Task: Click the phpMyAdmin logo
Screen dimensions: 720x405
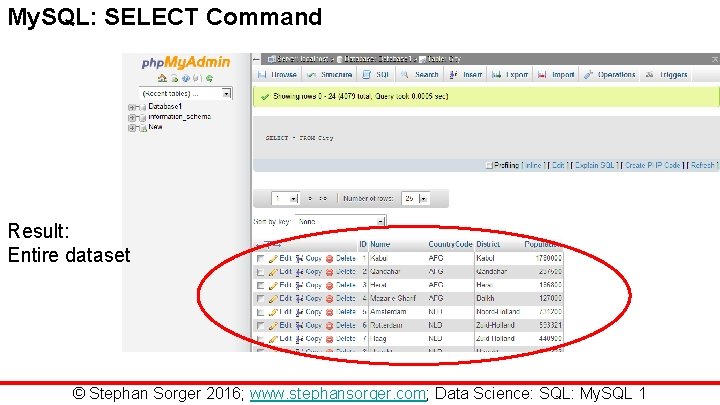Action: (186, 62)
